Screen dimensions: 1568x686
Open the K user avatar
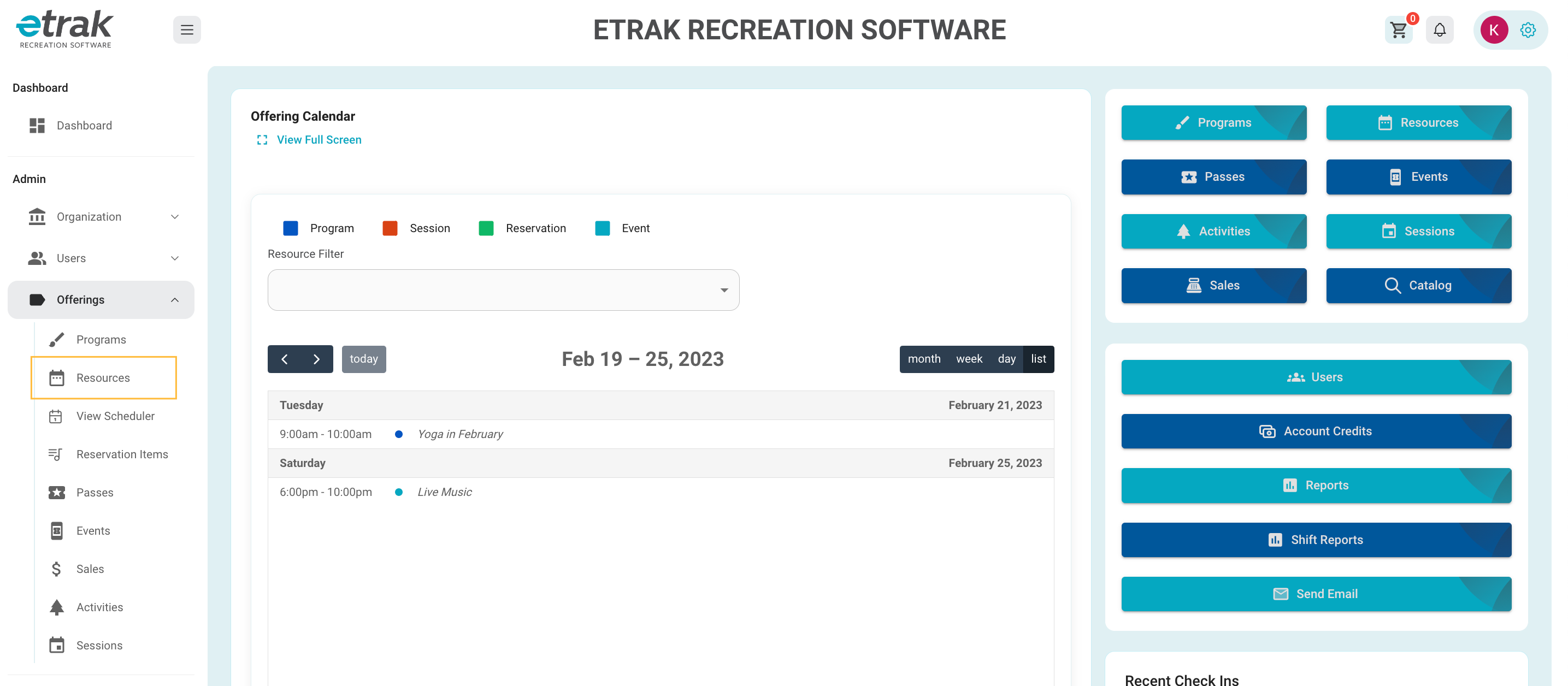click(x=1494, y=30)
